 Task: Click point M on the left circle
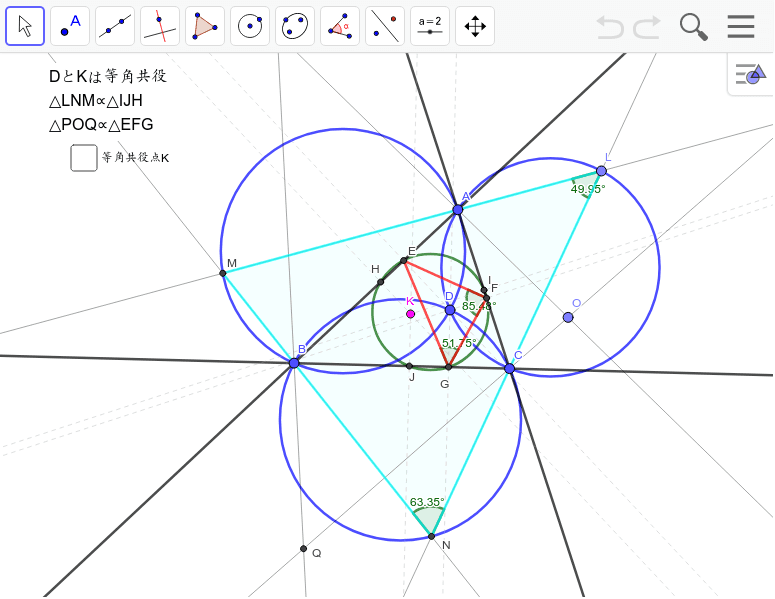click(x=222, y=273)
